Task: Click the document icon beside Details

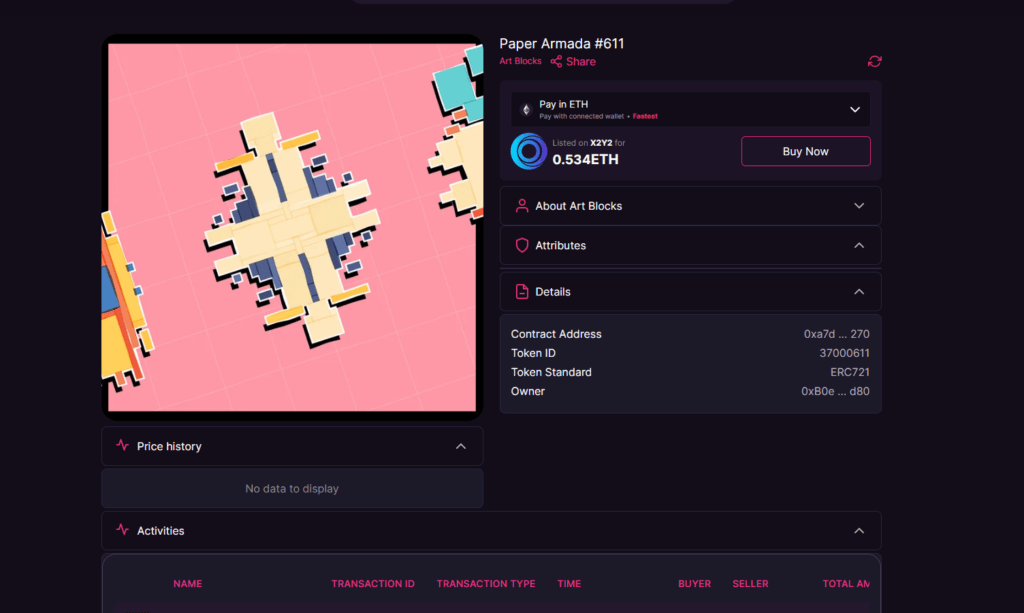Action: coord(521,292)
